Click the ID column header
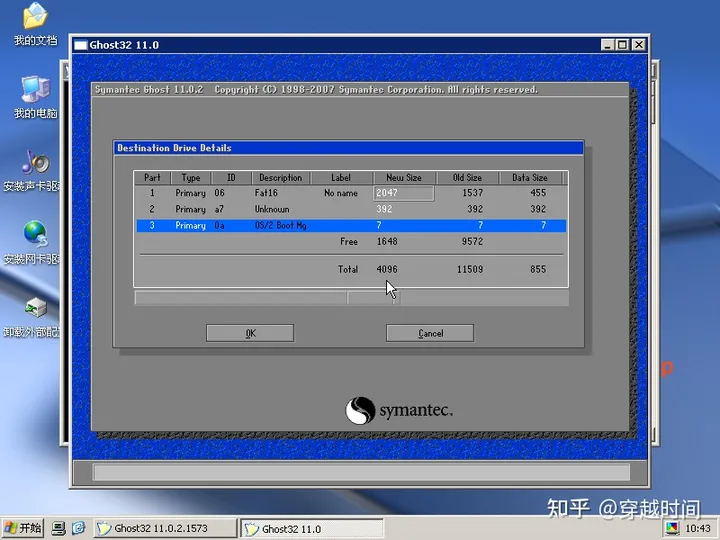Image resolution: width=720 pixels, height=540 pixels. [231, 178]
